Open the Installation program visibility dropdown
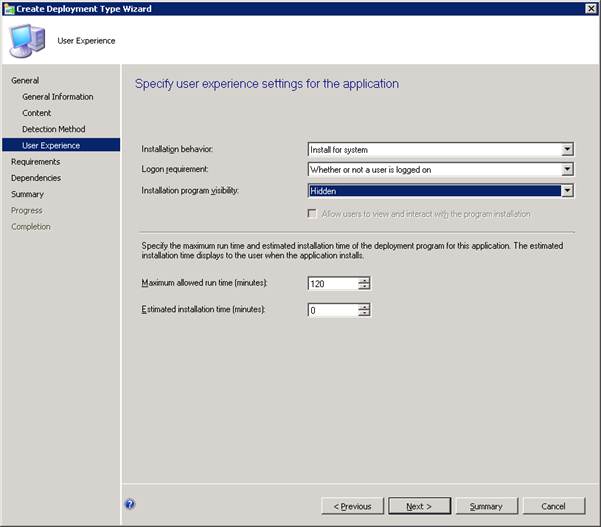The width and height of the screenshot is (601, 527). [567, 190]
